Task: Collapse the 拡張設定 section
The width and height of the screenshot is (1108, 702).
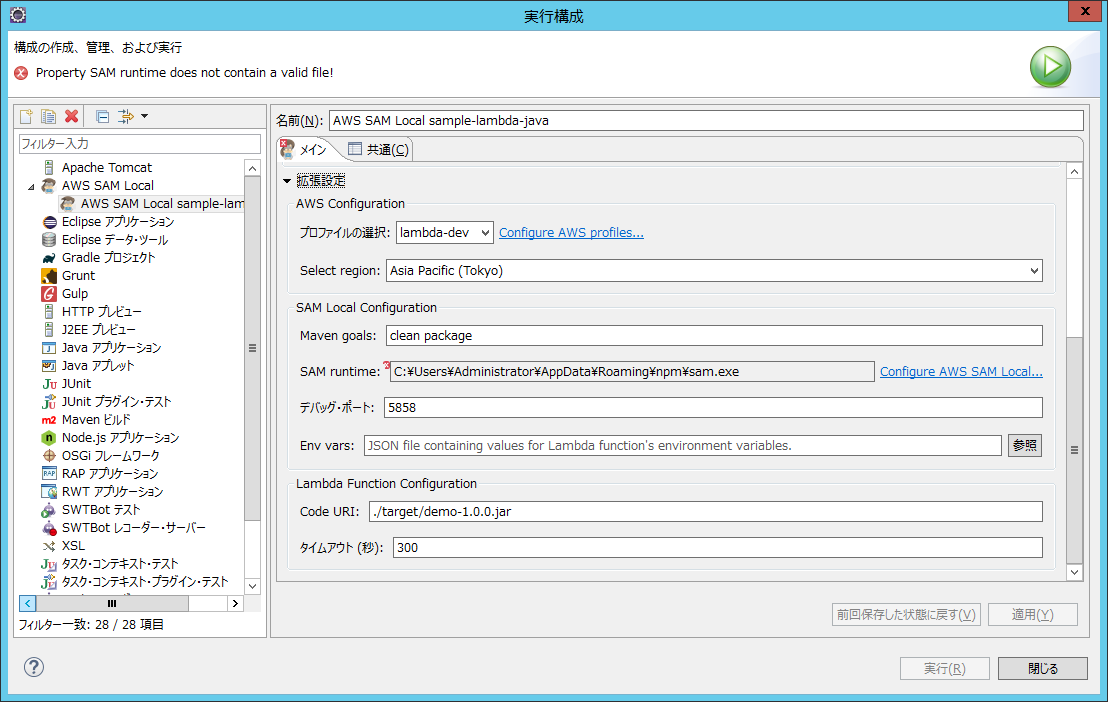Action: click(x=287, y=181)
